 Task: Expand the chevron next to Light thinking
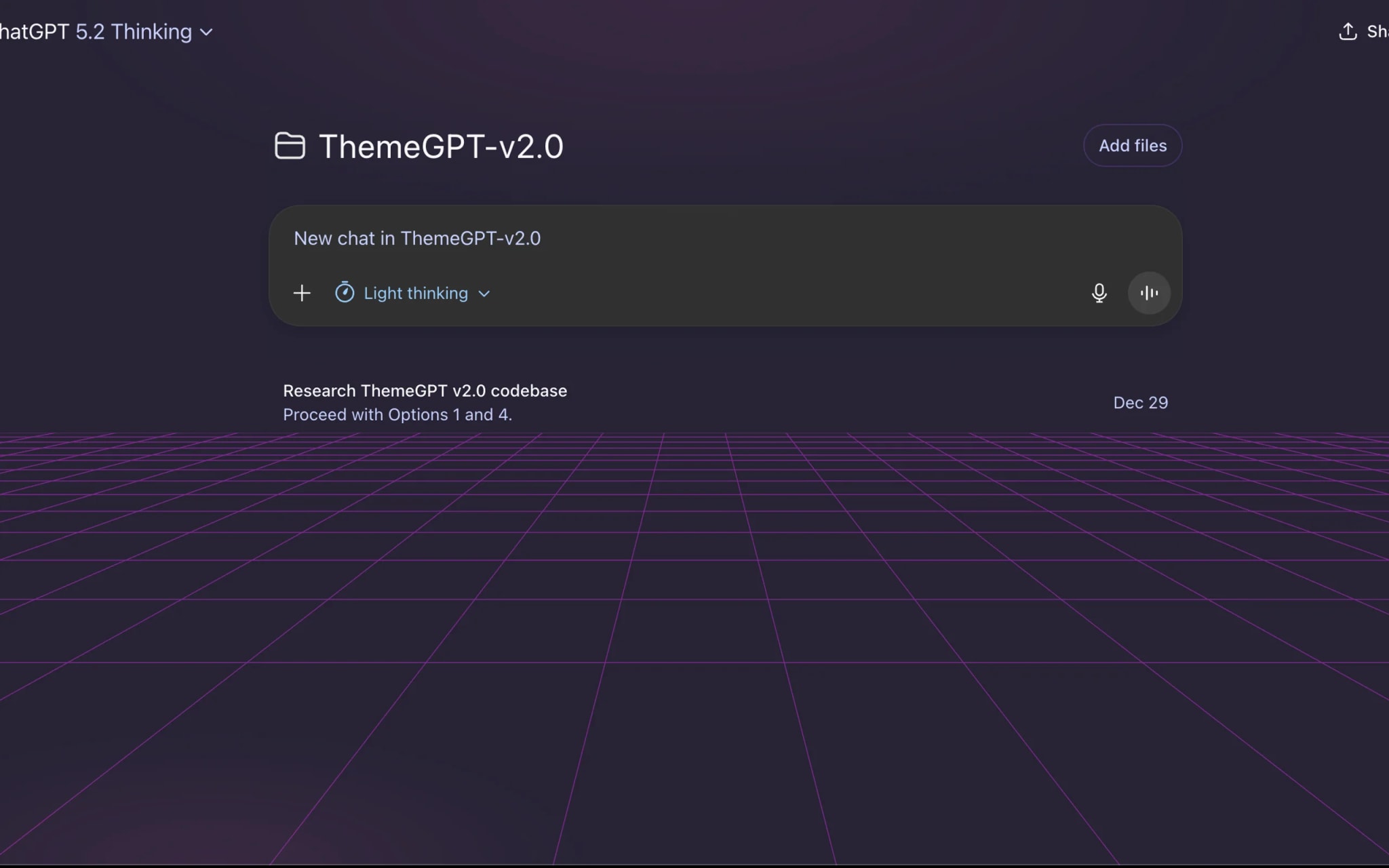[484, 294]
